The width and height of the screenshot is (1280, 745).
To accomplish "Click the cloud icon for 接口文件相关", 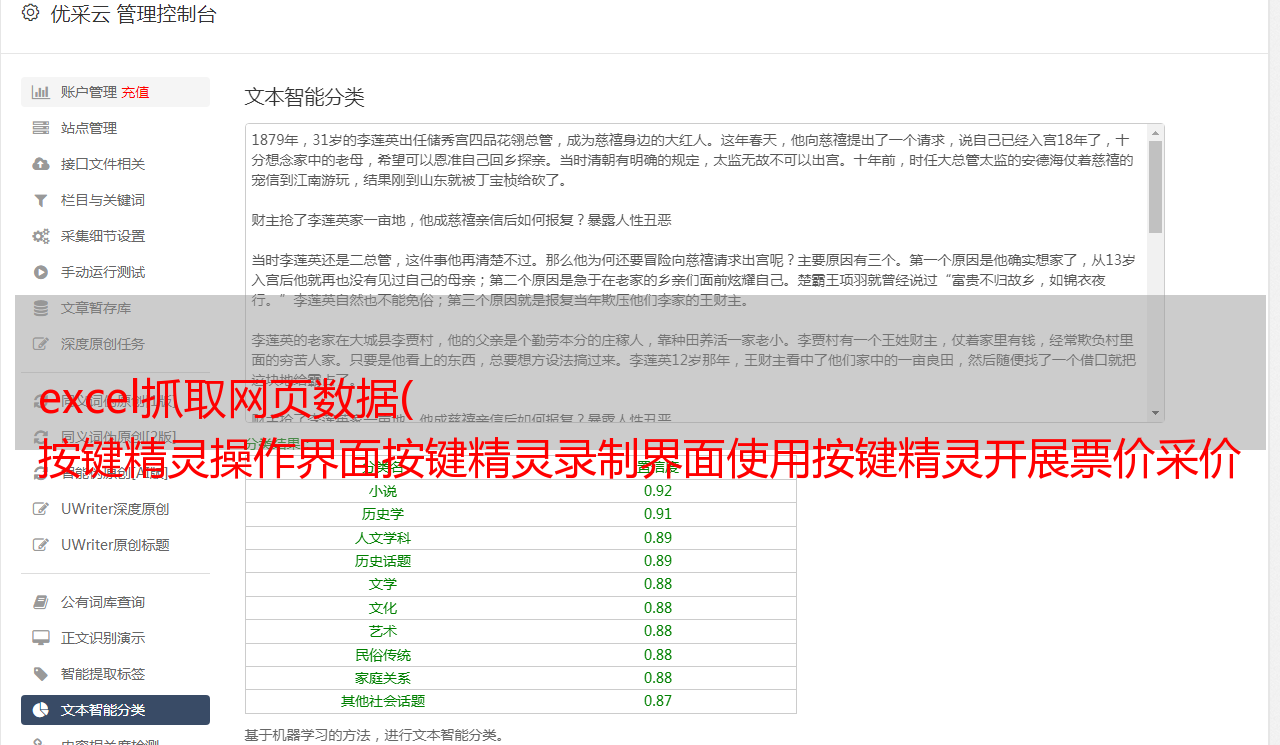I will point(41,164).
